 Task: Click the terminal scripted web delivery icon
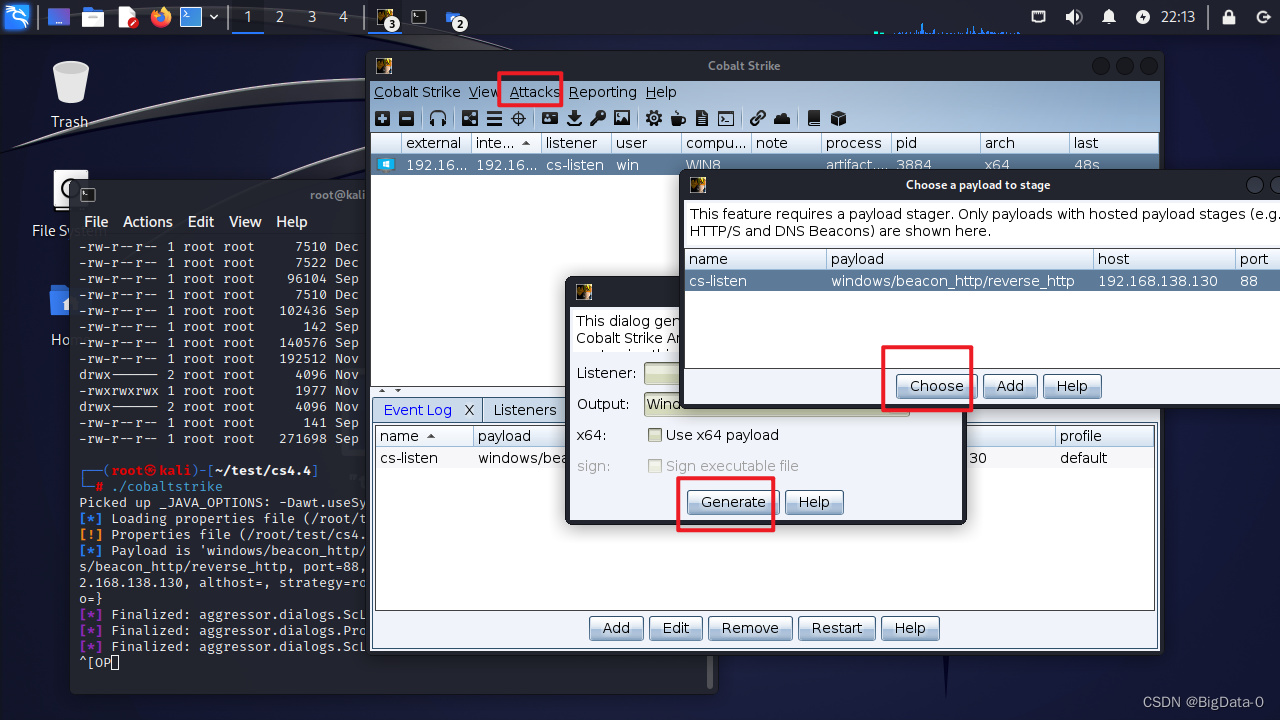726,118
